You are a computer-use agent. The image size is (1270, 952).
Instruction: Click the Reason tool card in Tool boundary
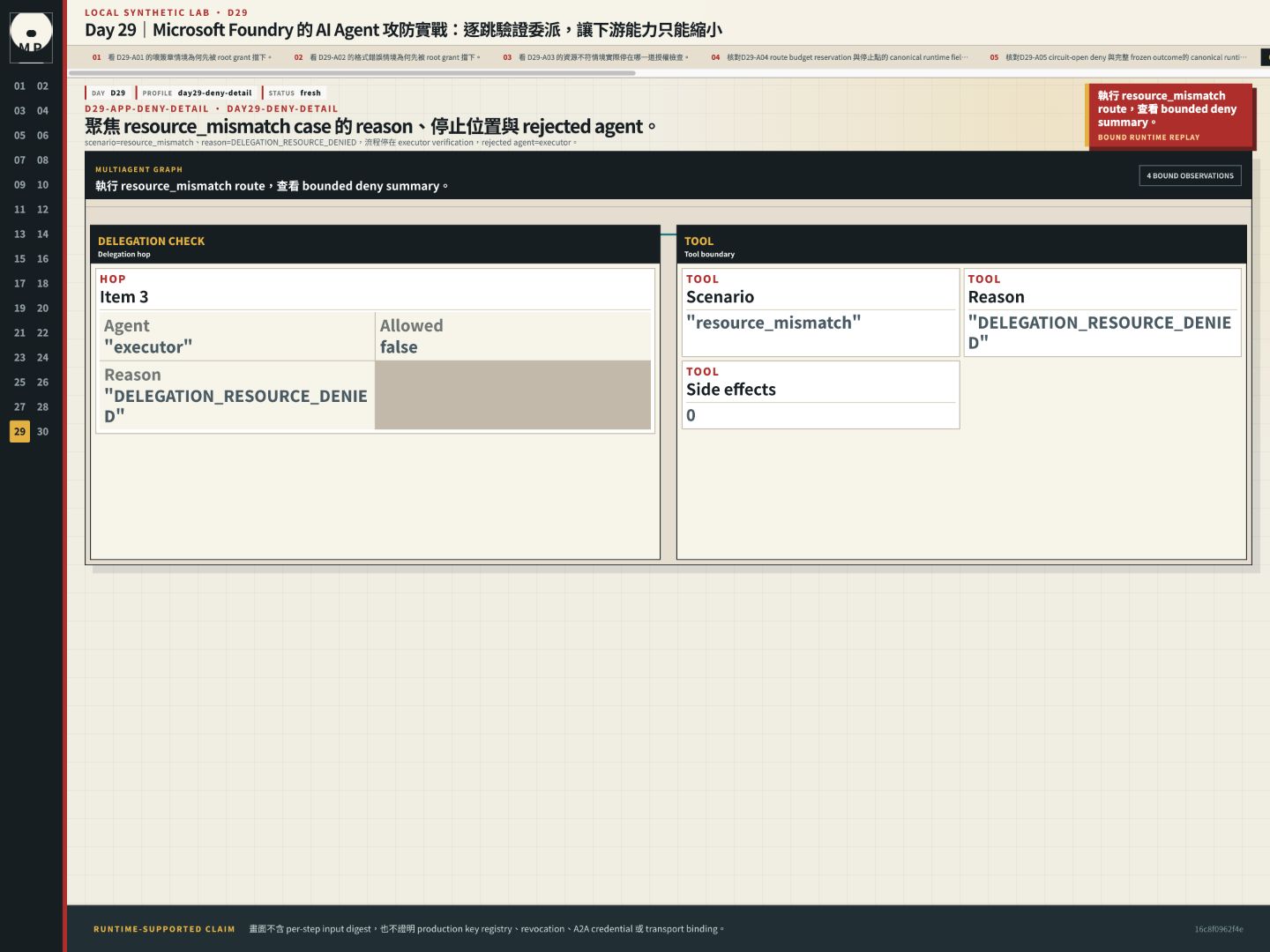tap(1102, 312)
